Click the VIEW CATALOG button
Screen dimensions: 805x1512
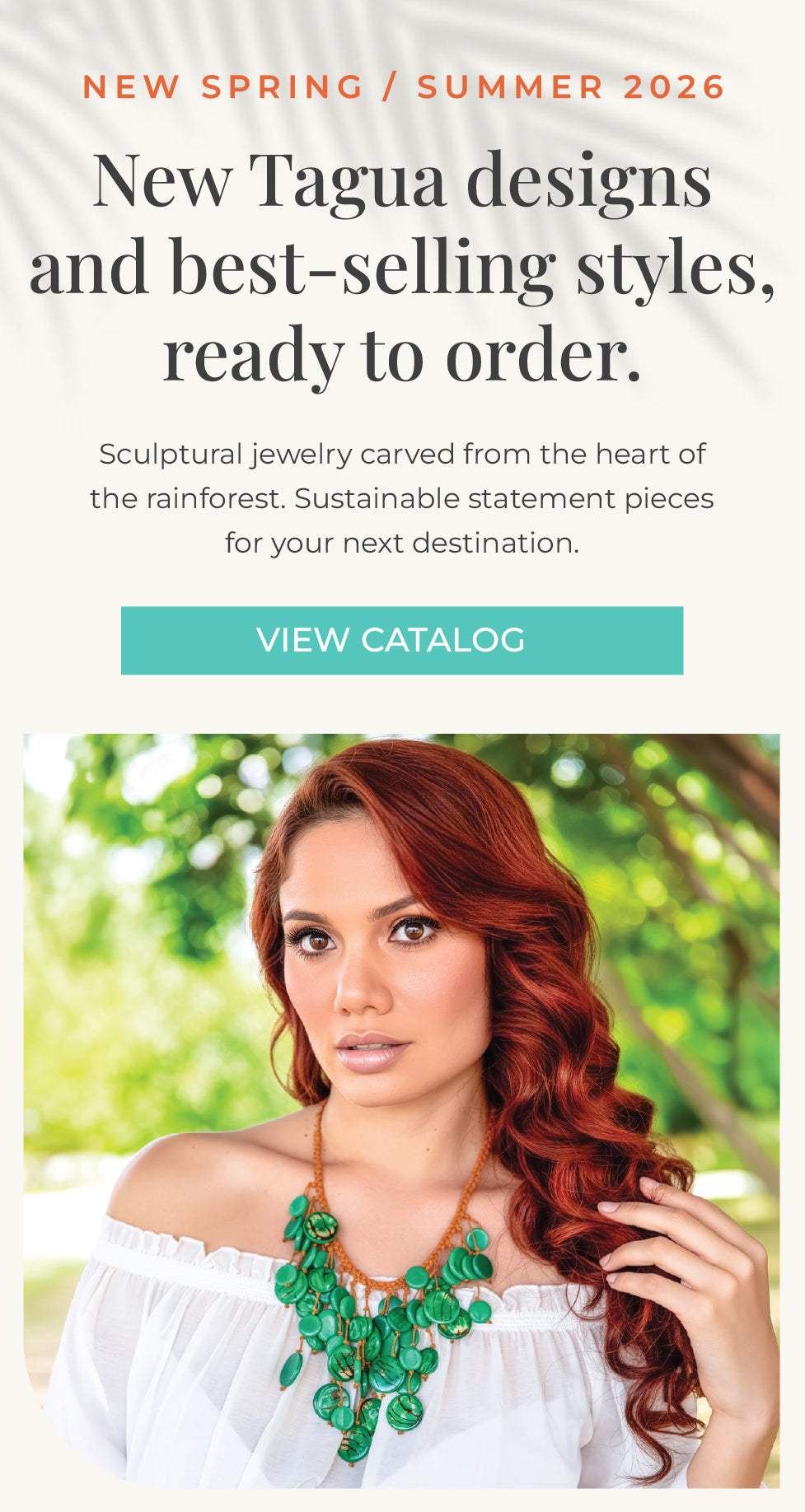coord(402,641)
